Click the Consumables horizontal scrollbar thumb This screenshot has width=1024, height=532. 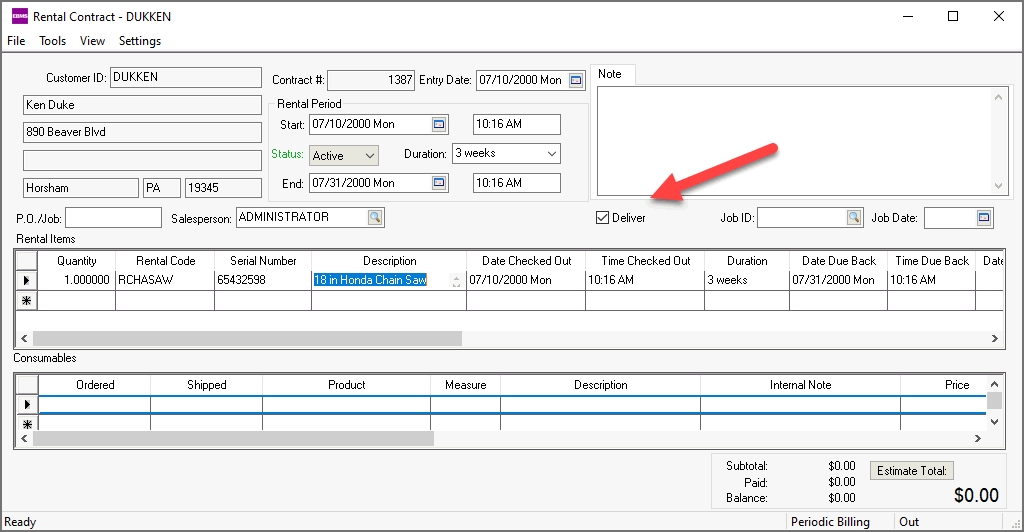coord(235,439)
